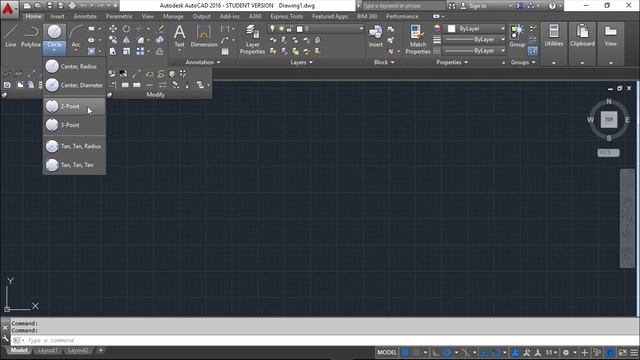Toggle polar tracking in status bar
The width and height of the screenshot is (640, 360).
(447, 352)
